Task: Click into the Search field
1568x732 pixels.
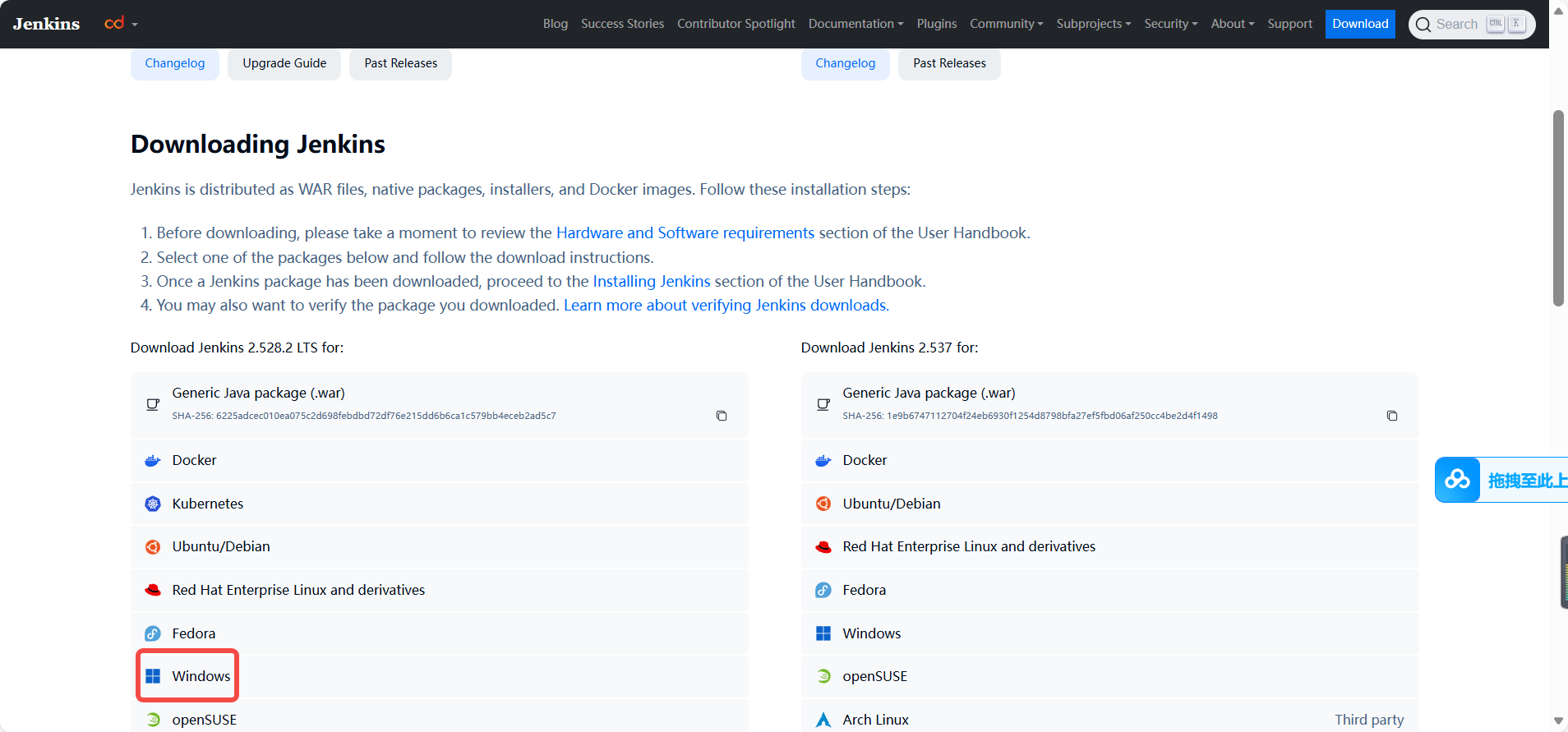Action: (1472, 24)
